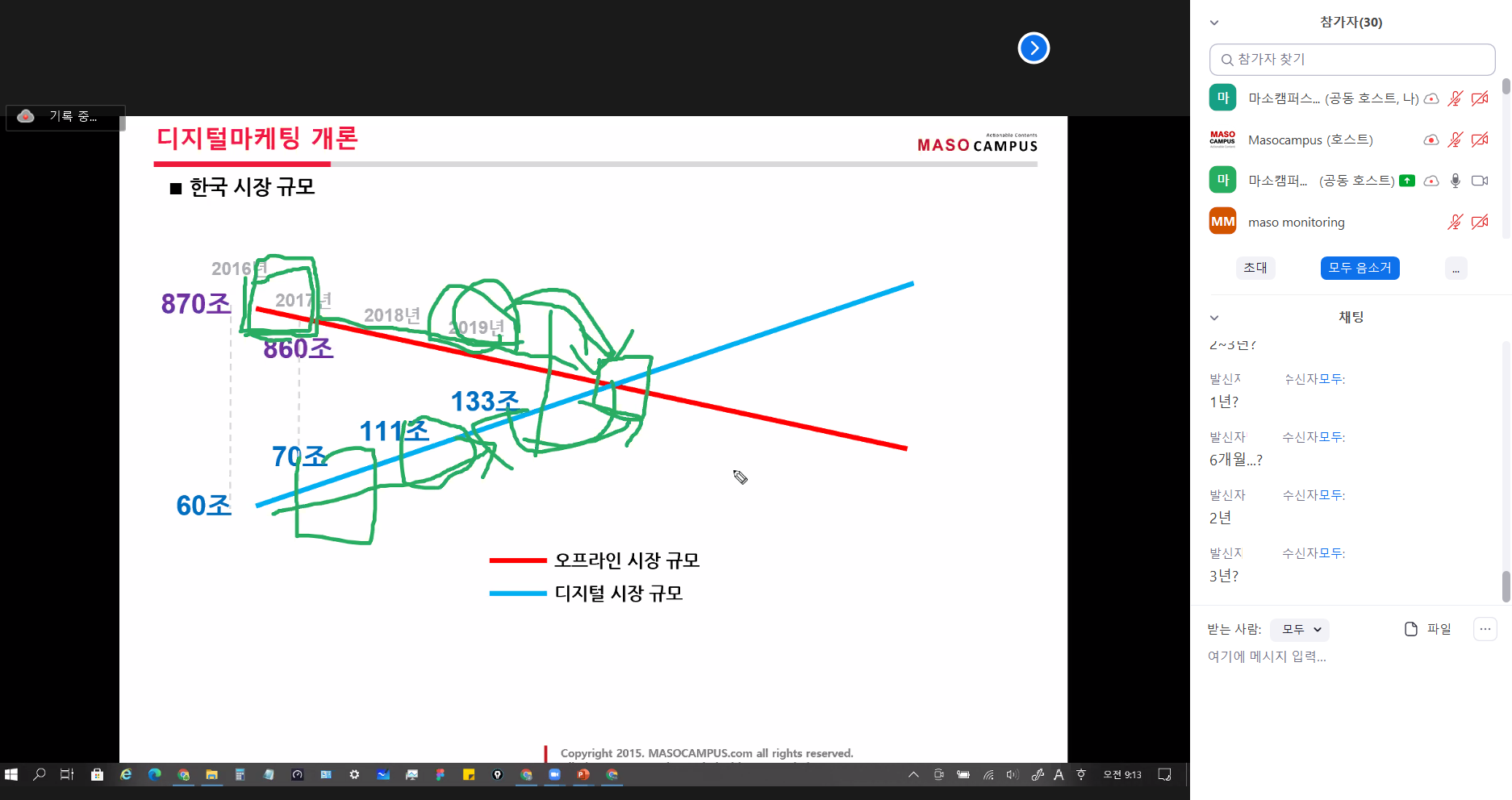Collapse the chat panel chevron

click(x=1214, y=318)
